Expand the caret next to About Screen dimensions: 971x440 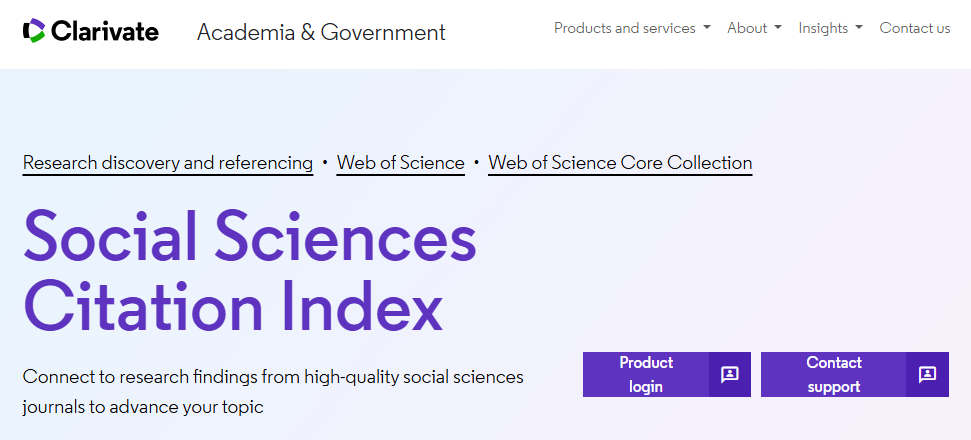coord(778,28)
